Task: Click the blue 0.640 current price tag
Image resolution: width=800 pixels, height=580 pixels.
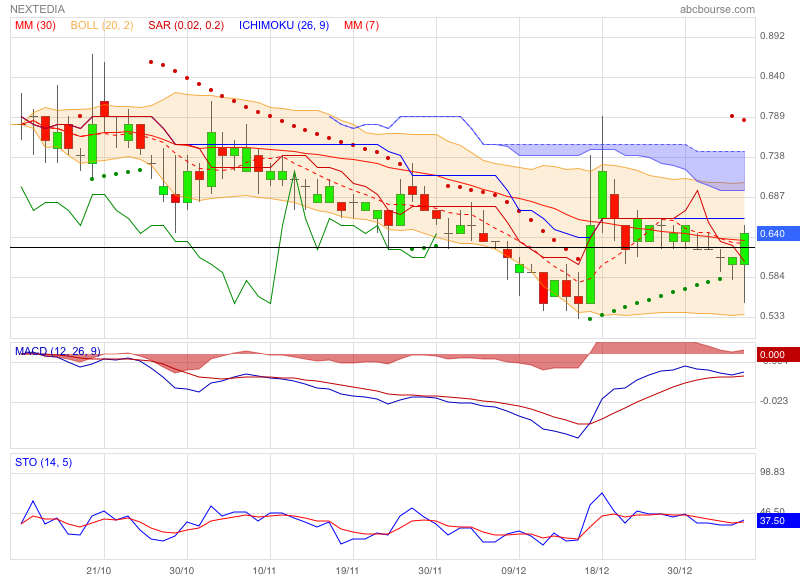Action: coord(778,234)
